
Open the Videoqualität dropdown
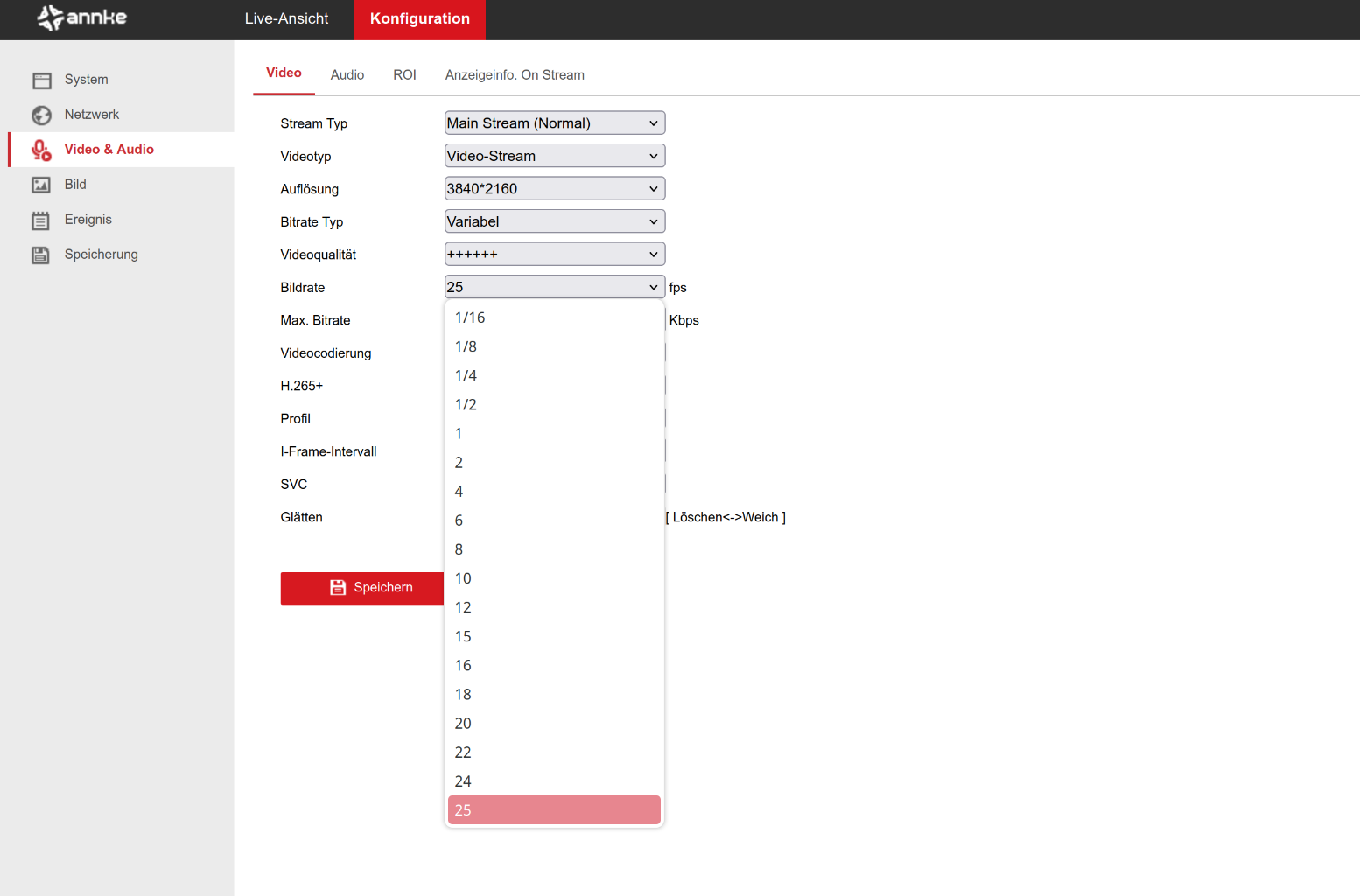554,255
